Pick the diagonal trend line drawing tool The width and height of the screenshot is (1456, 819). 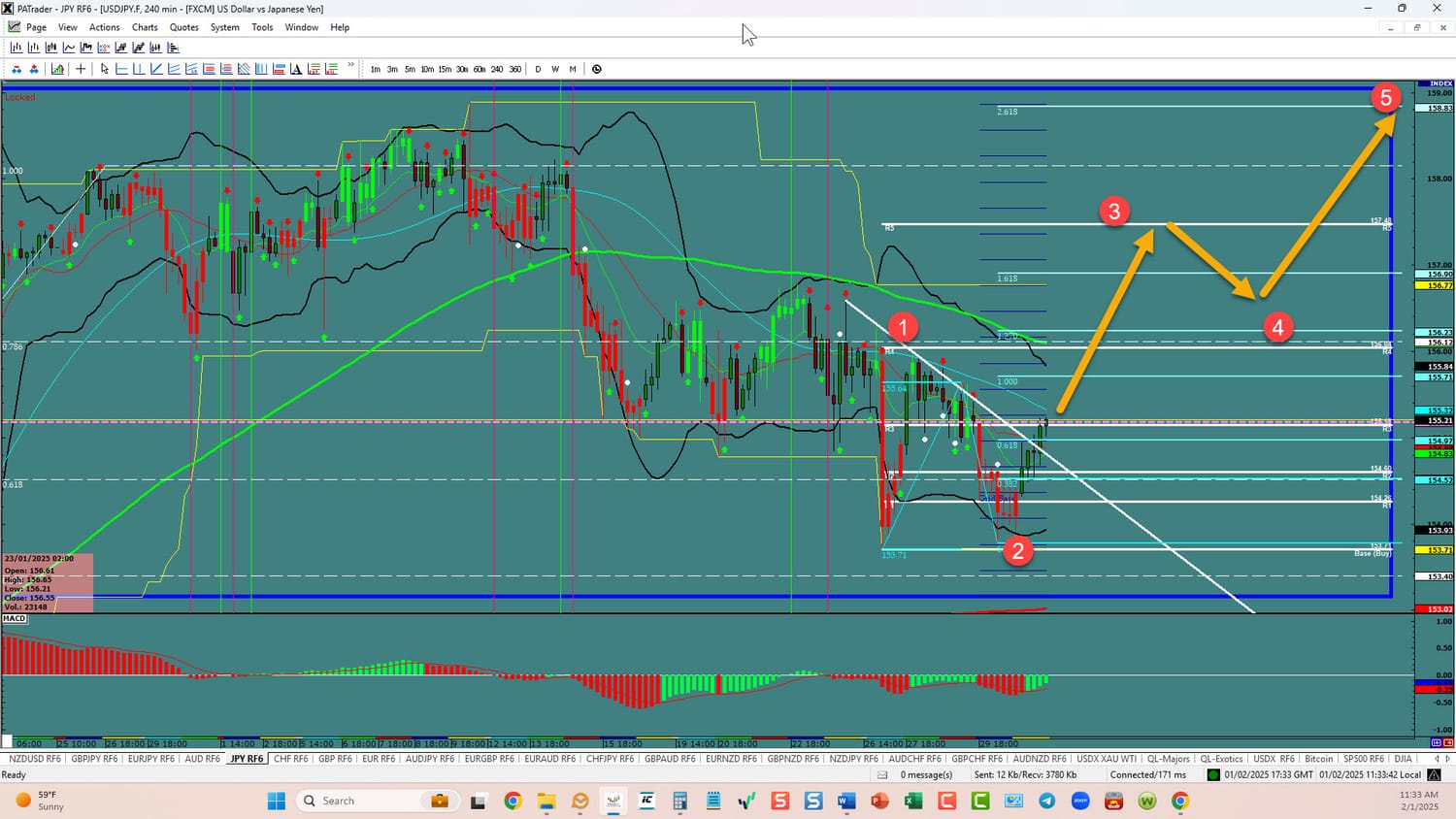156,69
